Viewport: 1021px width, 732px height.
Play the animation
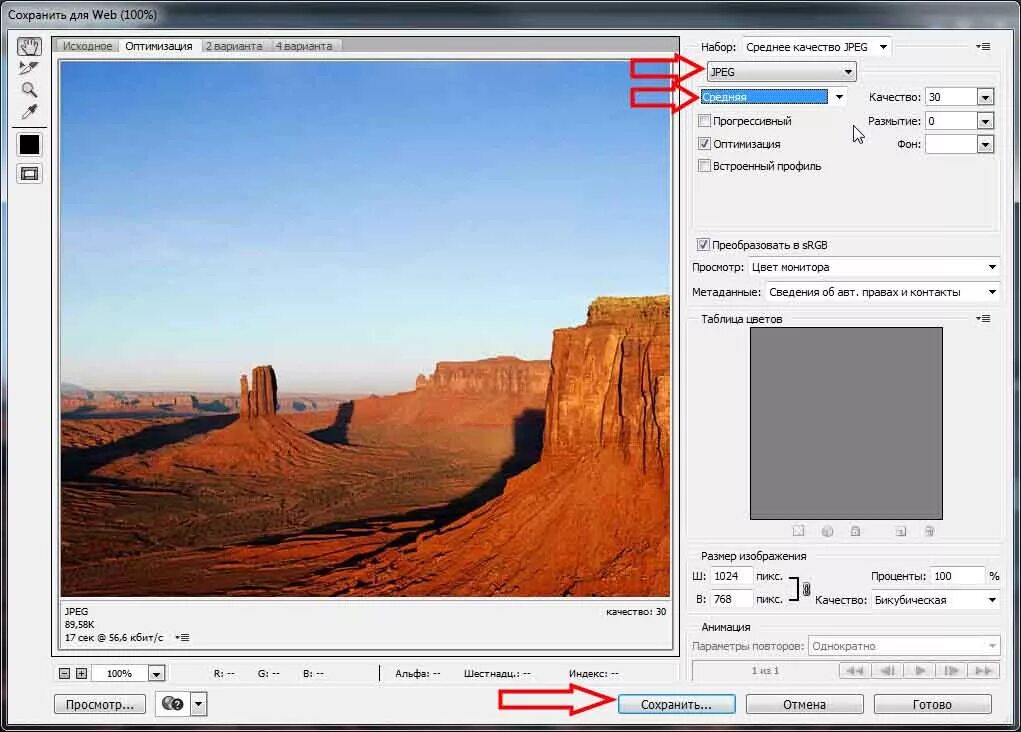pos(919,671)
